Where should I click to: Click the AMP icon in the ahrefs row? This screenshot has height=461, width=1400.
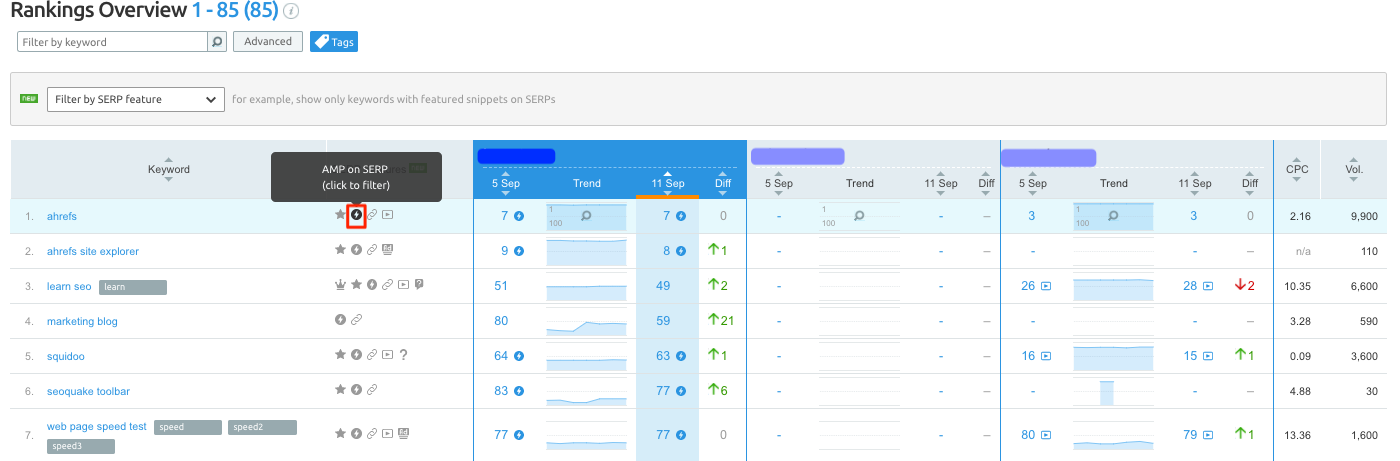pyautogui.click(x=356, y=215)
